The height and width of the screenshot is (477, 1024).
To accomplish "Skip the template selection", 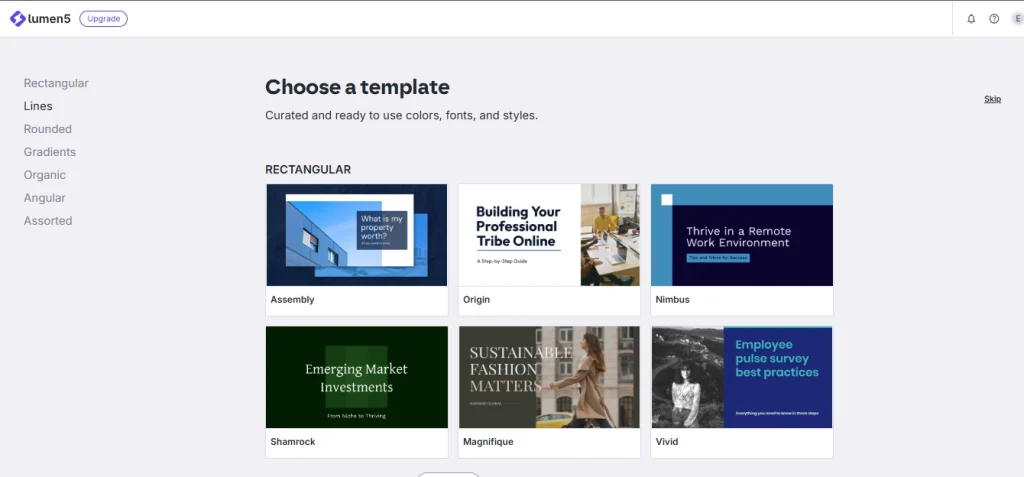I will (x=992, y=99).
